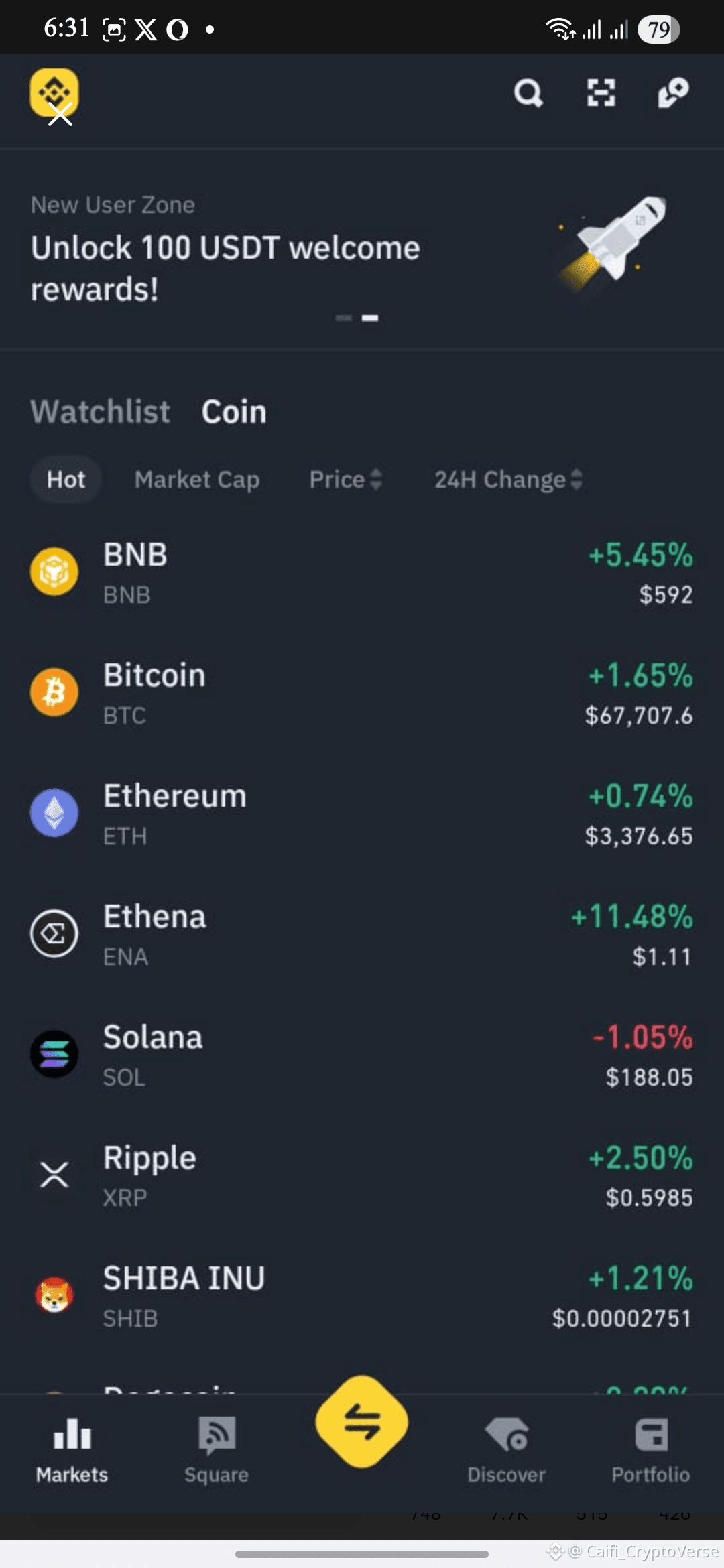Viewport: 724px width, 1568px height.
Task: Tap the Binance logo profile icon
Action: (x=54, y=93)
